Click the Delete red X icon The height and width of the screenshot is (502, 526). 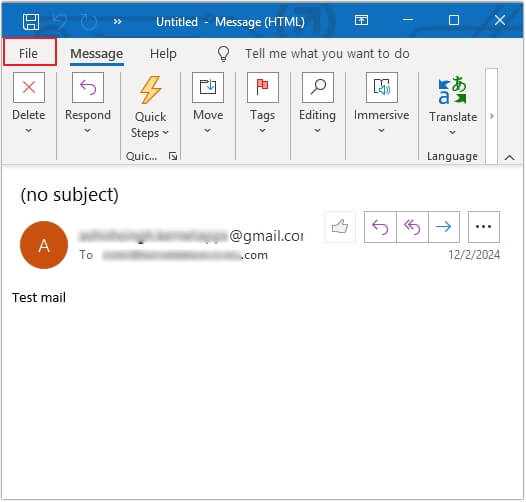pos(29,88)
